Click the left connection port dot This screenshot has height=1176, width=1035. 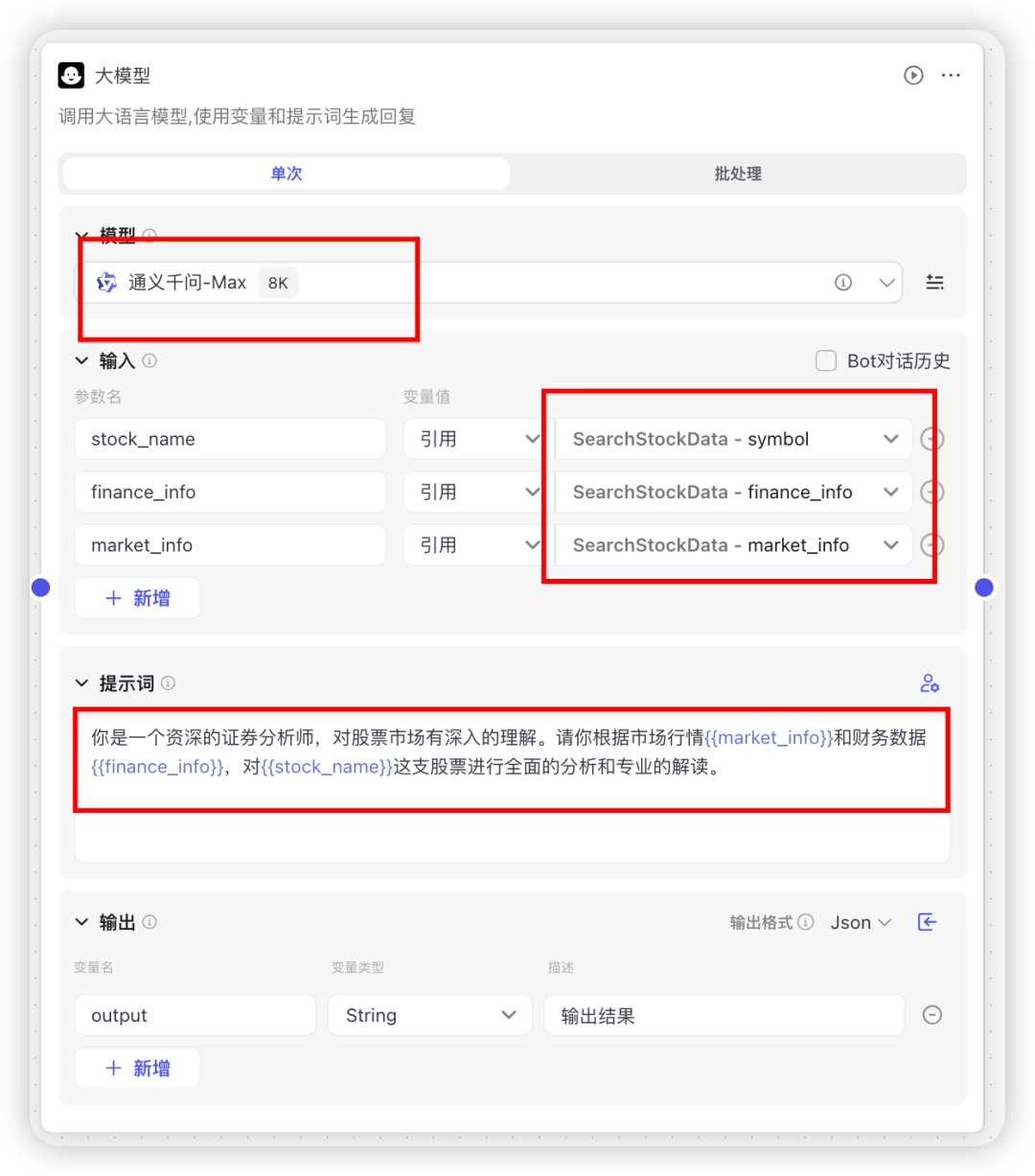pyautogui.click(x=40, y=587)
